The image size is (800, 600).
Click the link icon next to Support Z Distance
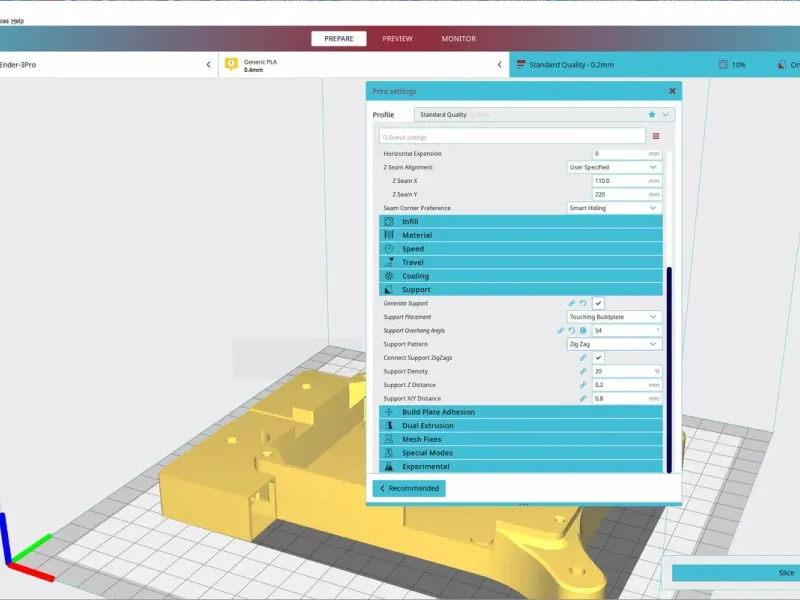tap(583, 385)
